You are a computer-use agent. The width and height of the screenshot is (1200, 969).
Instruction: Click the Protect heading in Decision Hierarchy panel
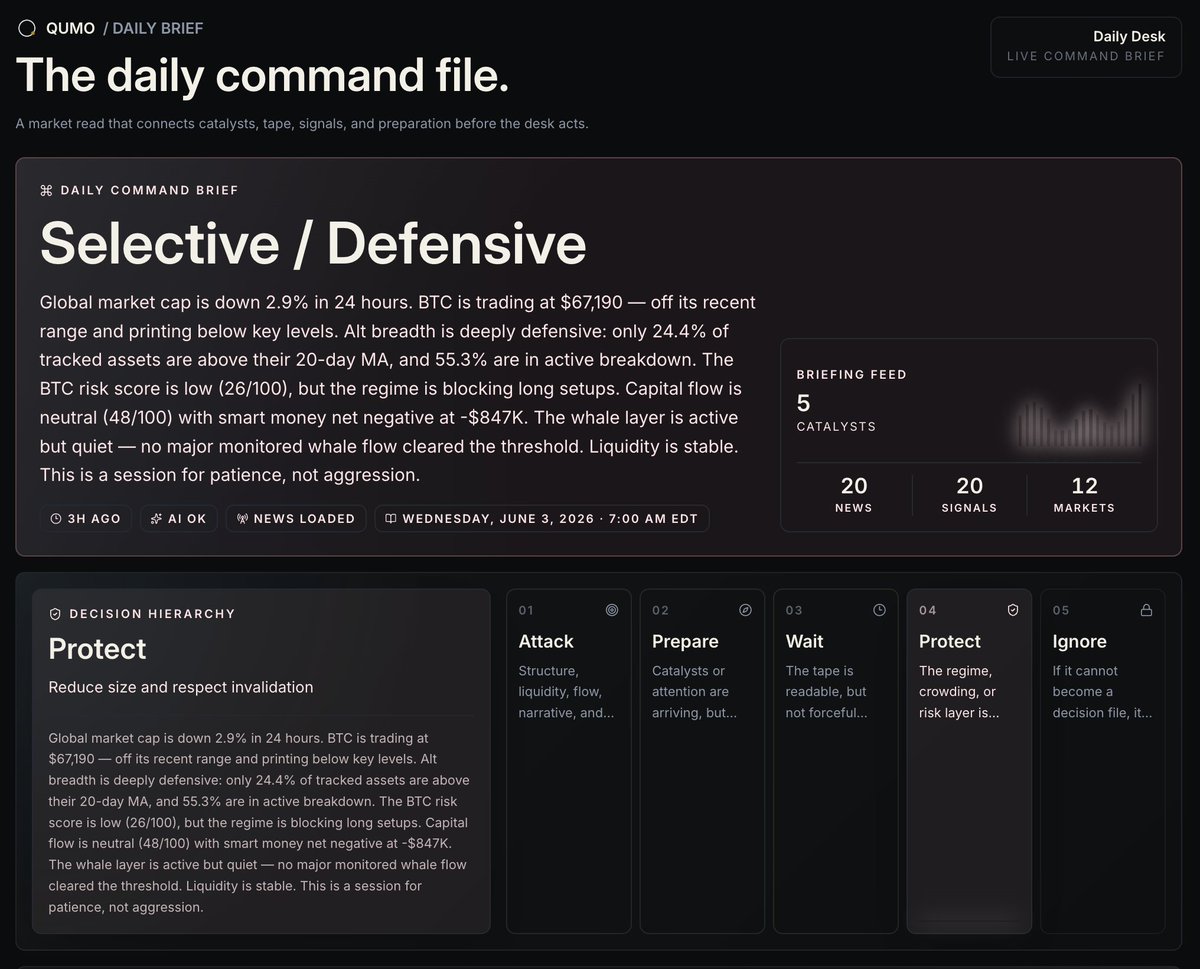tap(98, 649)
